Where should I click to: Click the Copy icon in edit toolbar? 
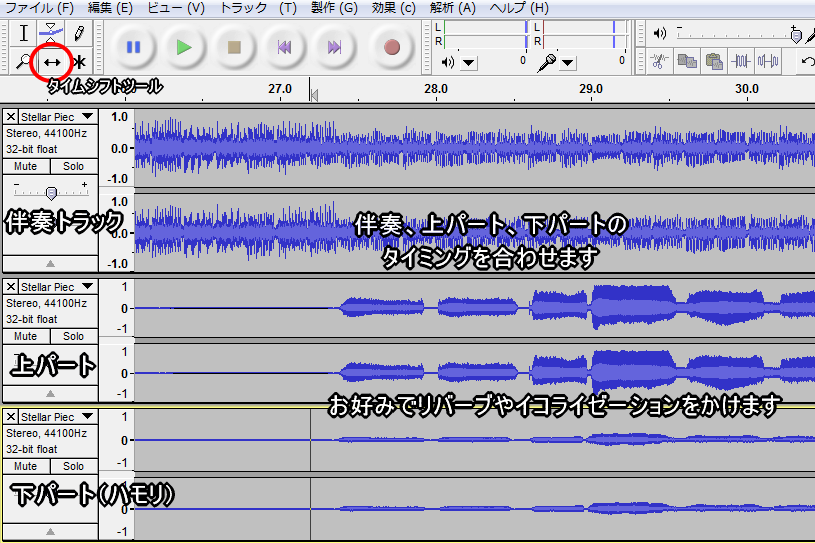tap(687, 61)
